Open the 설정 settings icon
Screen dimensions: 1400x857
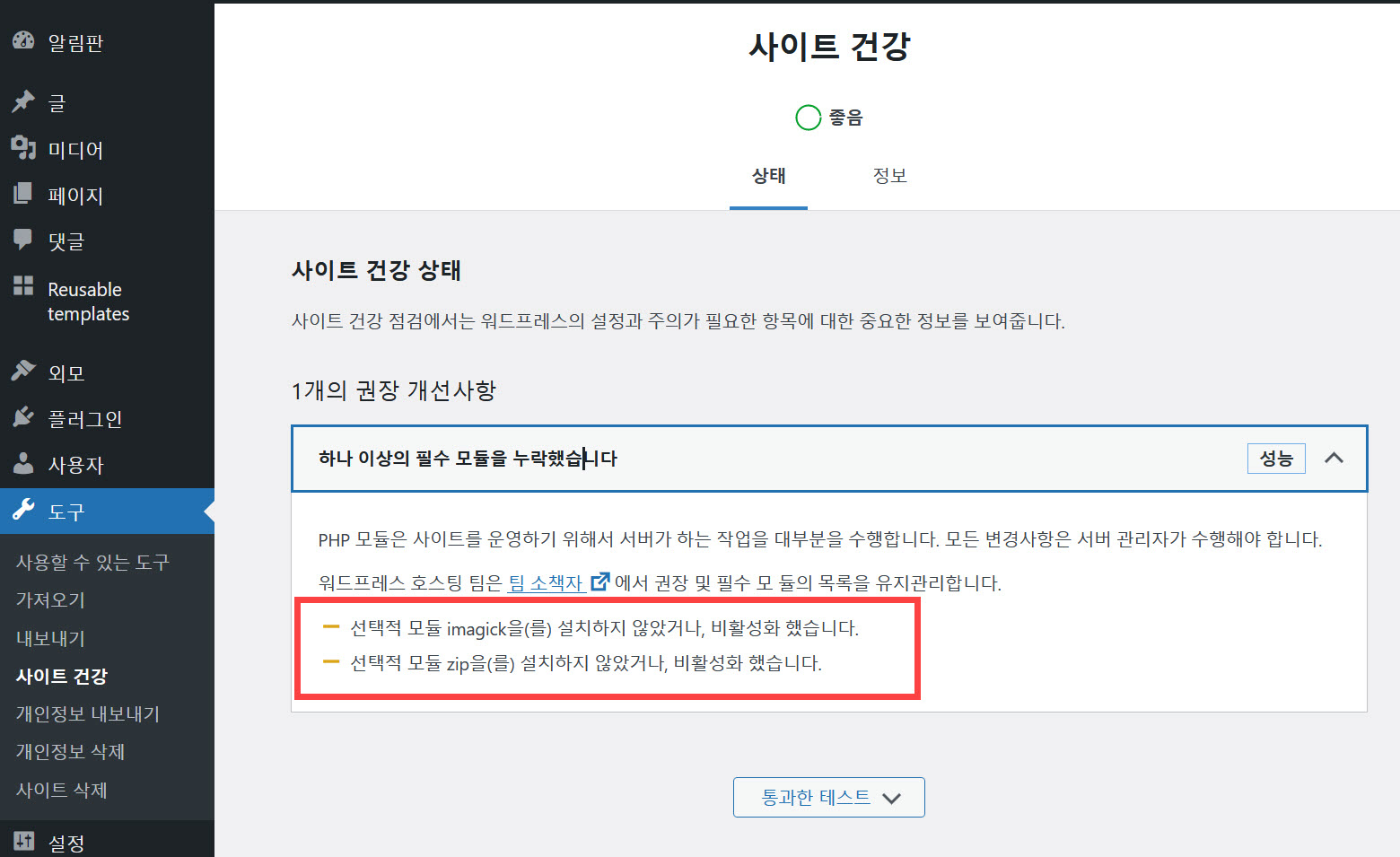point(22,842)
